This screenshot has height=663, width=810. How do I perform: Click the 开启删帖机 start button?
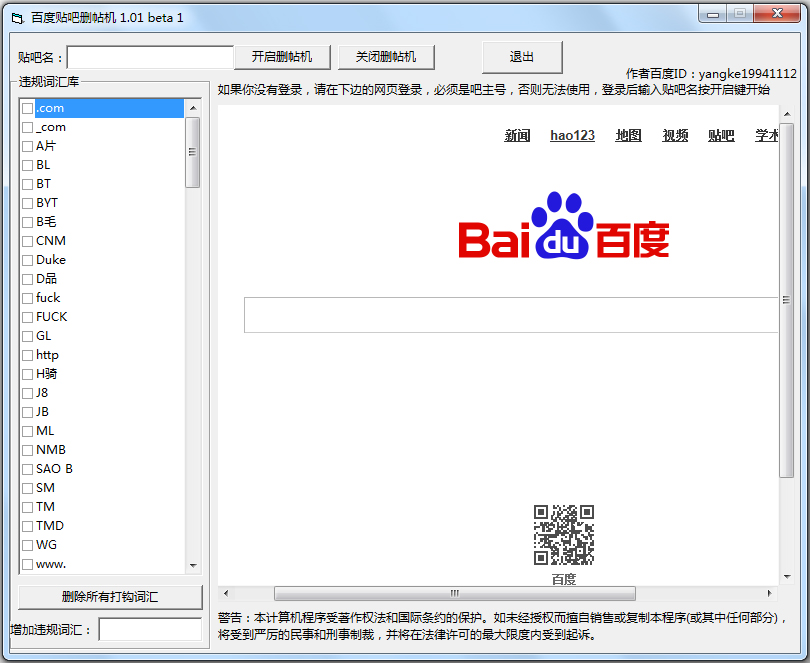point(282,57)
